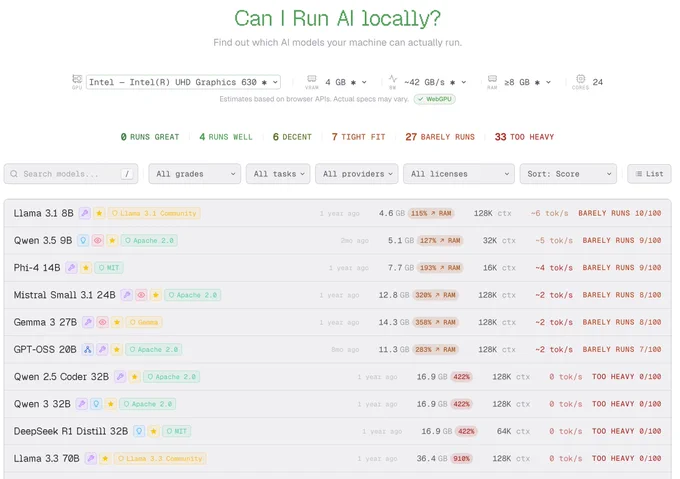The height and width of the screenshot is (479, 680).
Task: Click the 64K ctx value on DeepSeek row
Action: [x=513, y=431]
